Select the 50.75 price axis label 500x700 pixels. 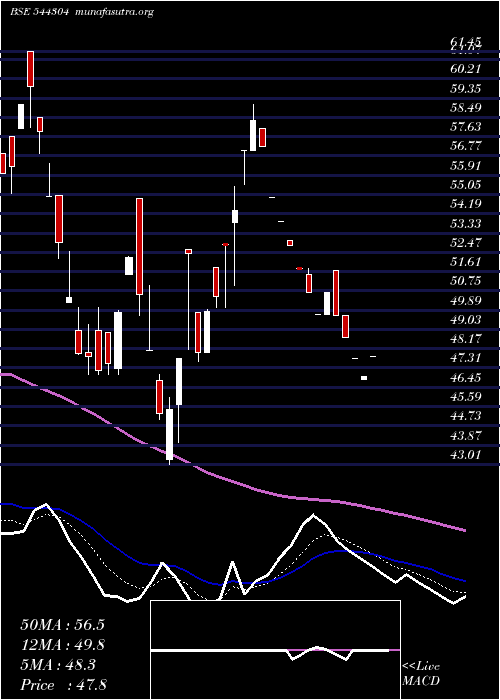466,280
